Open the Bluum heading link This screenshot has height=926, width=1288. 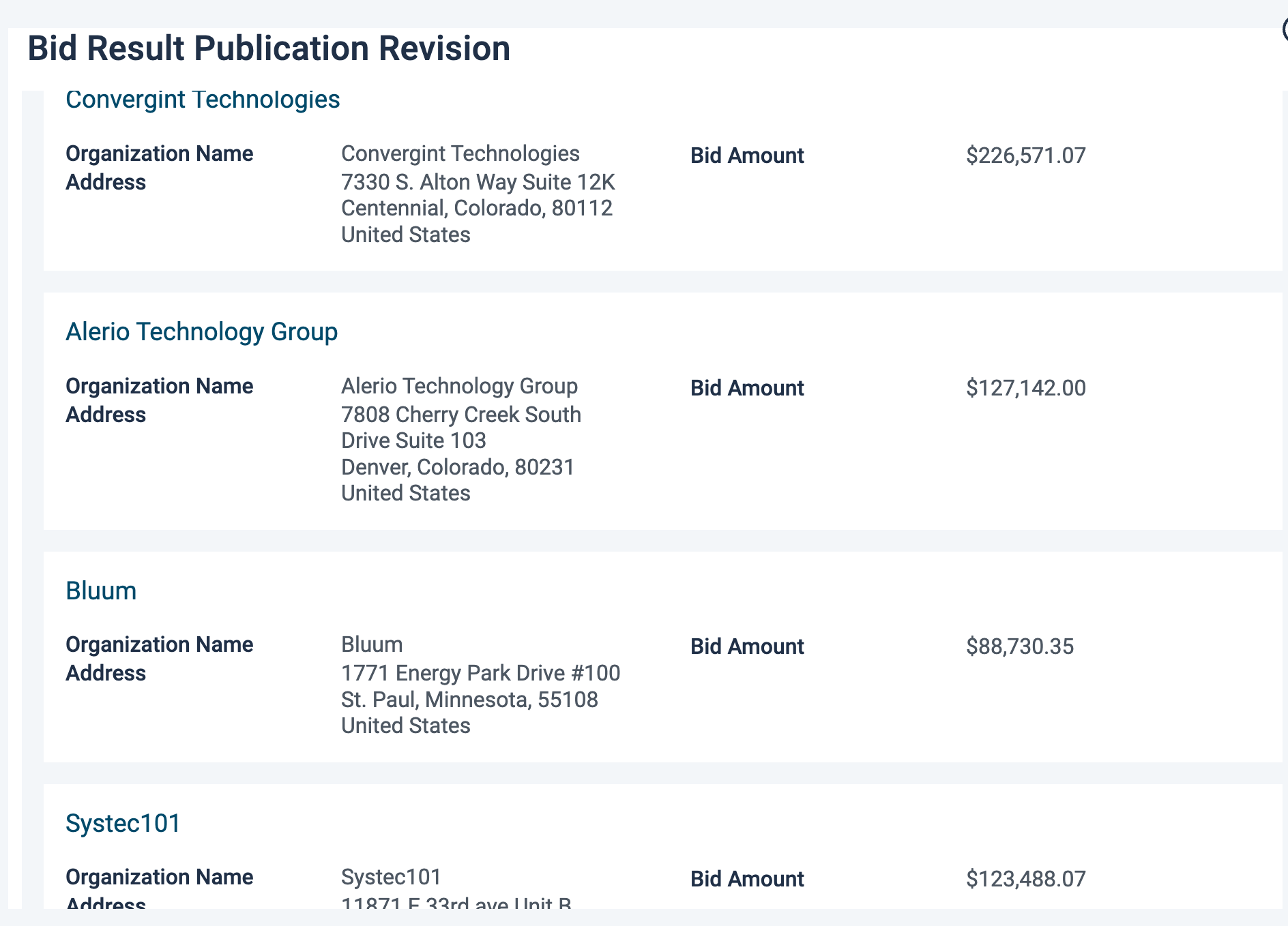tap(101, 591)
